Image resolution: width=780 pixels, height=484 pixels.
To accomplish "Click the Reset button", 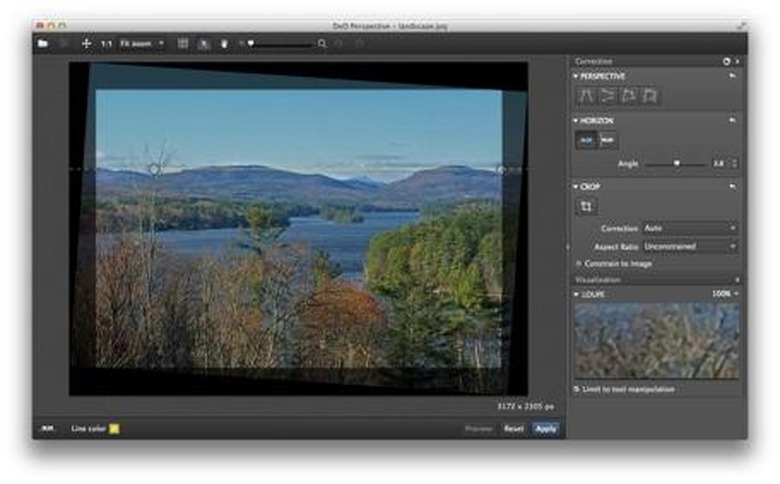I will pos(513,428).
